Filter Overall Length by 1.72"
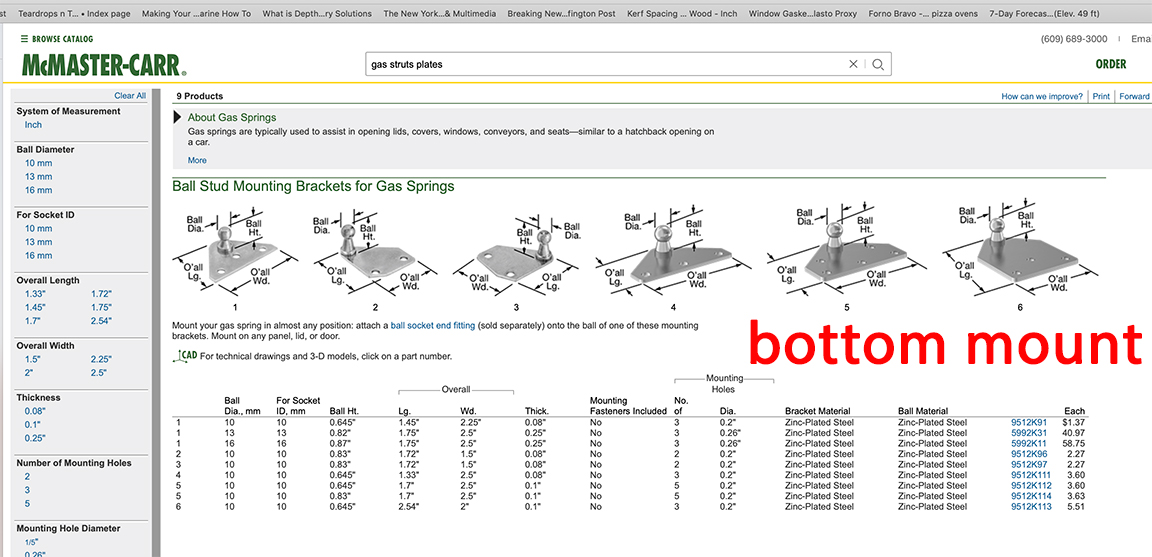The height and width of the screenshot is (557, 1152). 101,294
